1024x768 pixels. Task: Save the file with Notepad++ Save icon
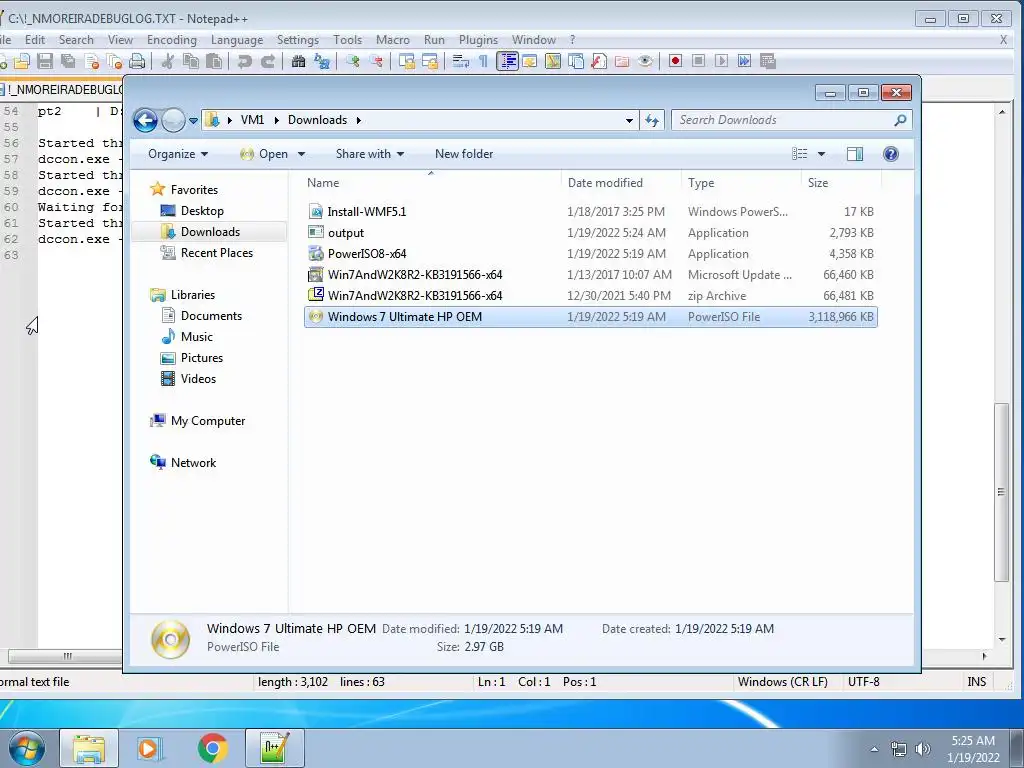[x=45, y=61]
